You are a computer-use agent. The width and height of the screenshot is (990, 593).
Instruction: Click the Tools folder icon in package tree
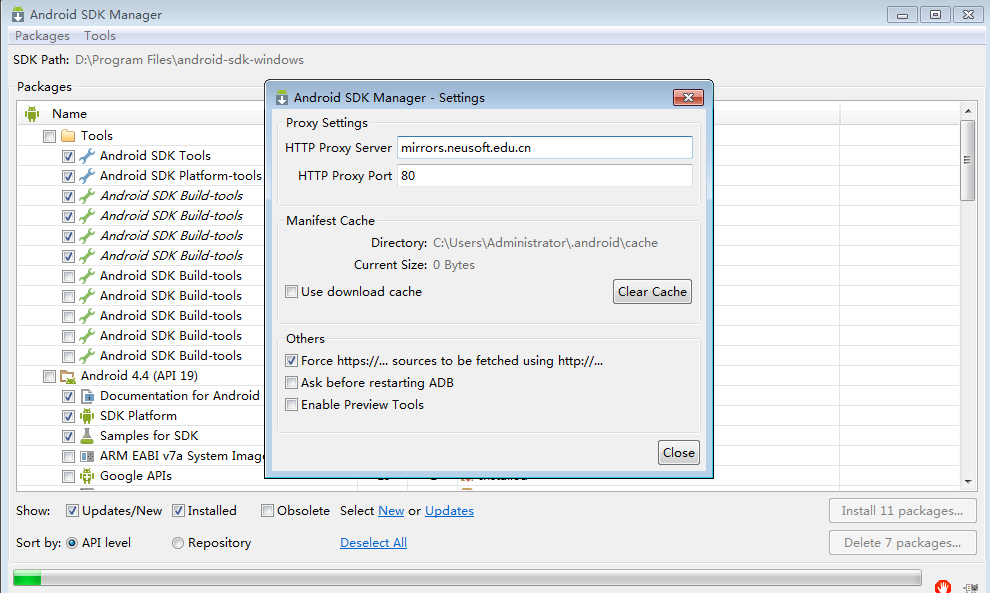[68, 136]
